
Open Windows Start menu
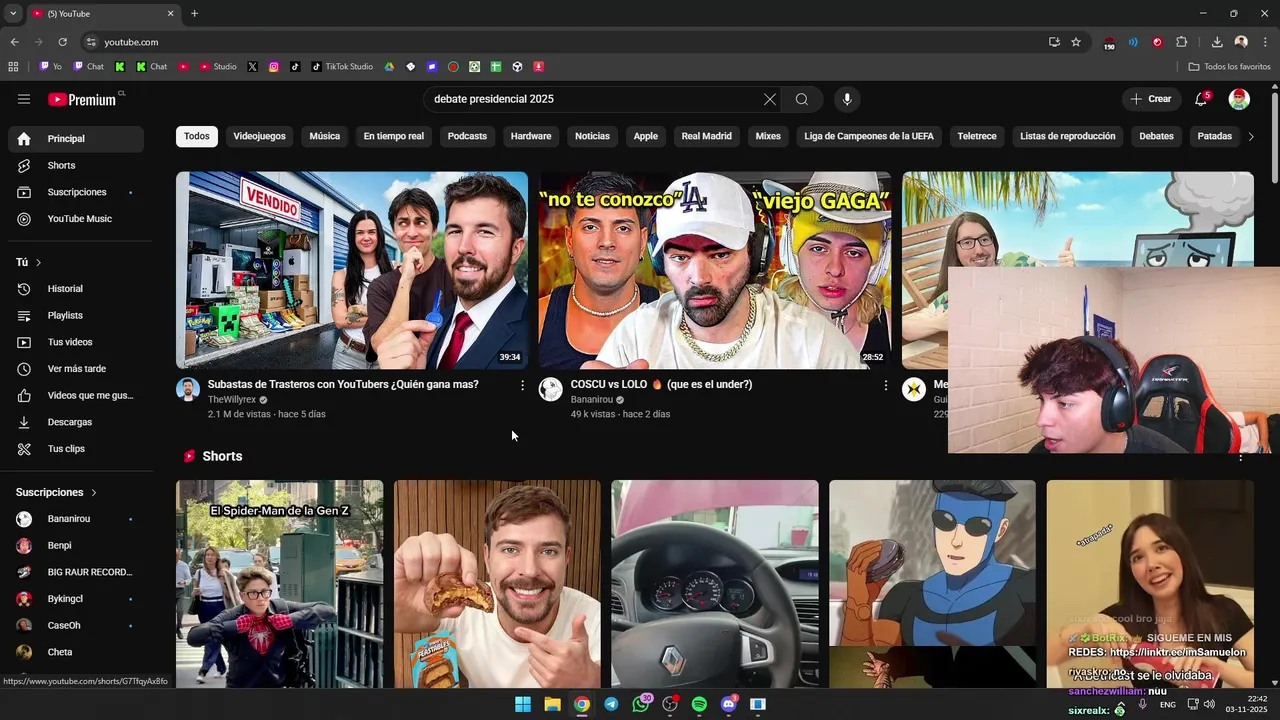(523, 704)
